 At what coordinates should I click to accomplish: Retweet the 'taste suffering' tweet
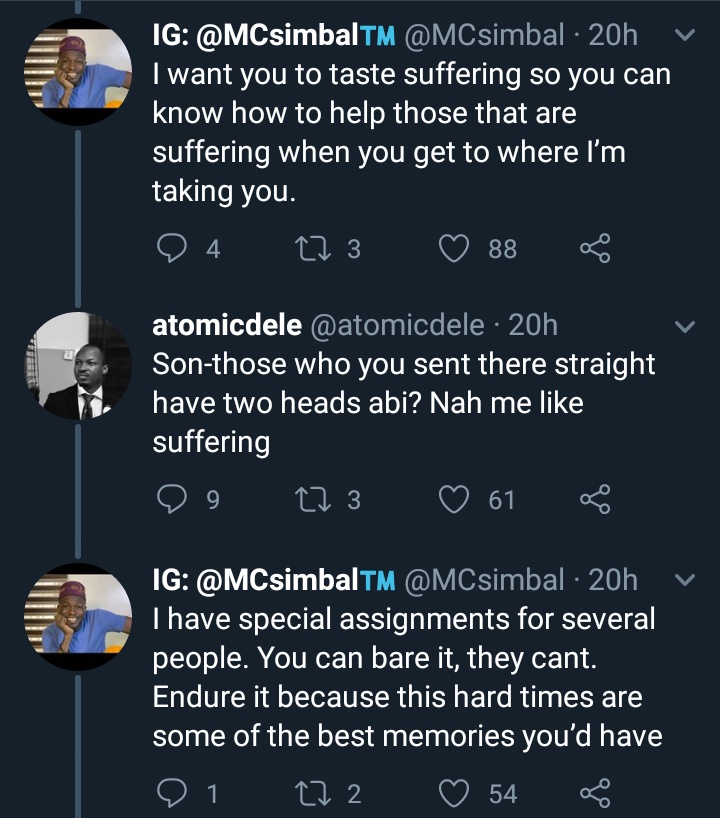[312, 248]
